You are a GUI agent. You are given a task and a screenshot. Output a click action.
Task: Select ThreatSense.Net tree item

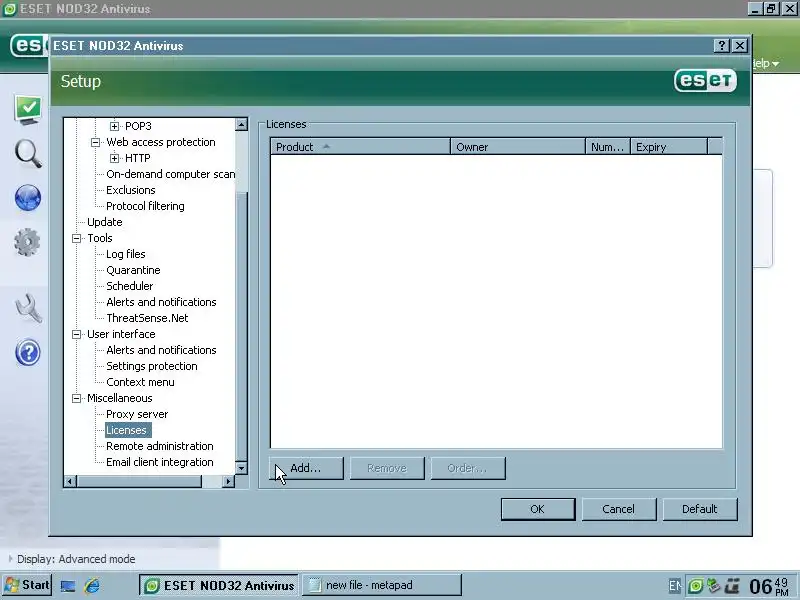(147, 318)
